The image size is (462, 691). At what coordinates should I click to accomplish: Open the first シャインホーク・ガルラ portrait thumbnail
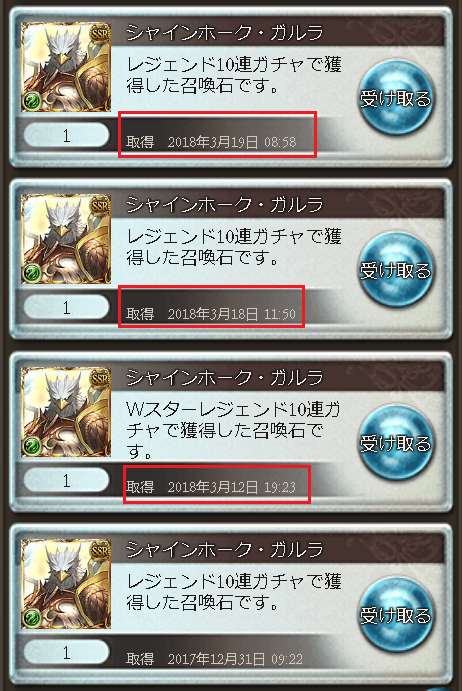coord(66,67)
